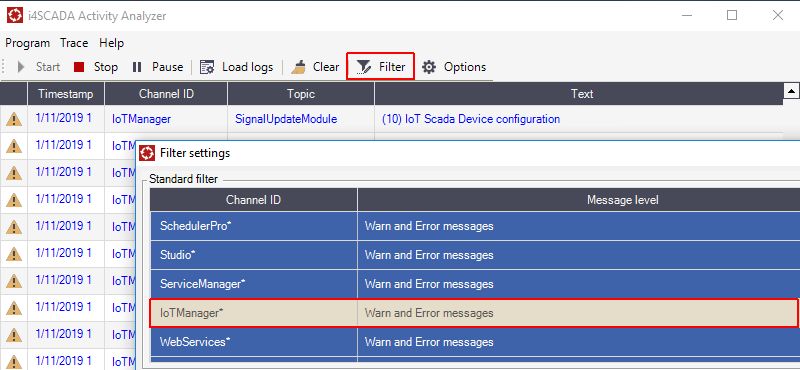The height and width of the screenshot is (370, 800).
Task: Click the greyed Start play arrow icon
Action: pos(21,67)
